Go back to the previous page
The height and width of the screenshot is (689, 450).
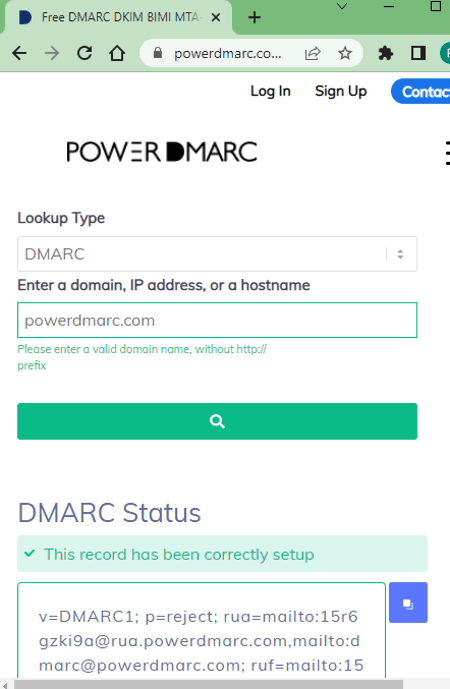[19, 54]
